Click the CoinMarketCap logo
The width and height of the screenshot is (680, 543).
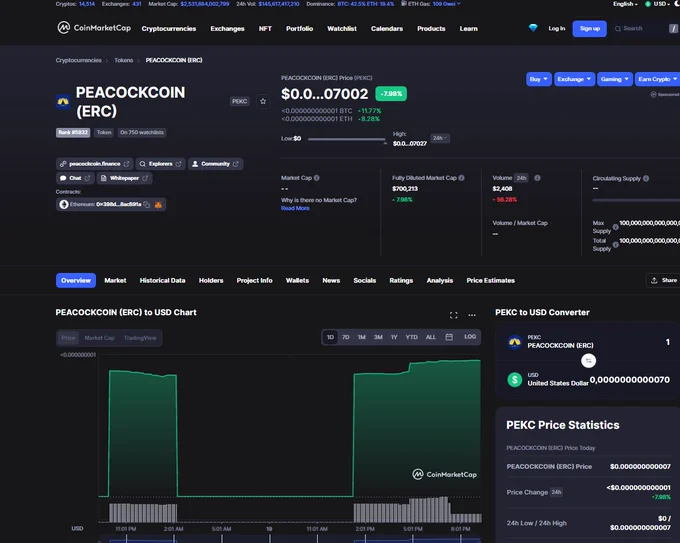tap(94, 28)
